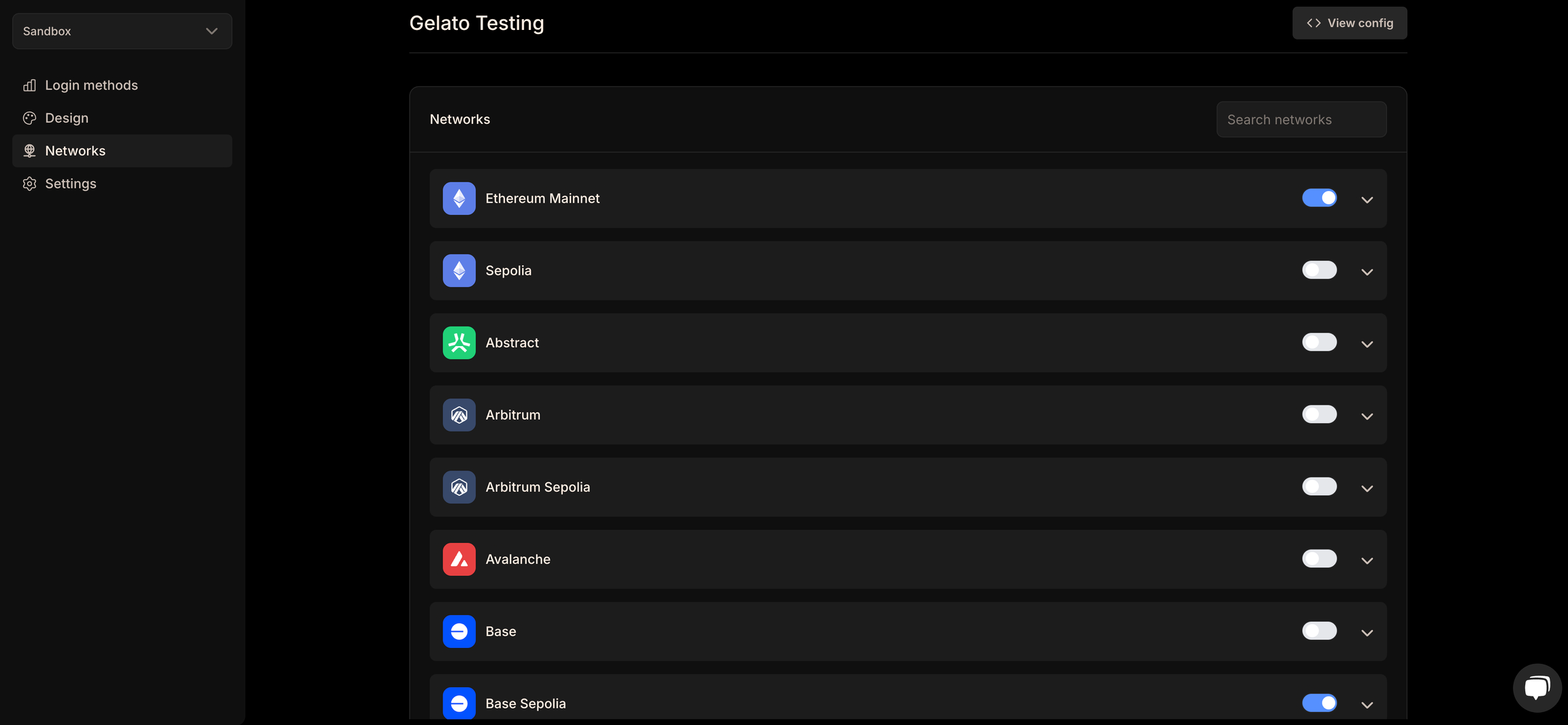Click the Arbitrum Sepolia network logo
The height and width of the screenshot is (725, 1568).
[x=459, y=487]
